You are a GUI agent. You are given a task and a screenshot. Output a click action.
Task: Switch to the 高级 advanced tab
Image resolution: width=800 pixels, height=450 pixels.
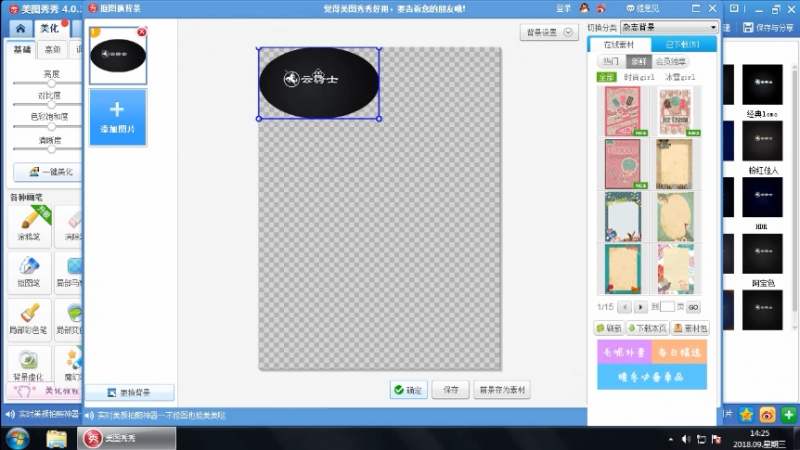53,49
